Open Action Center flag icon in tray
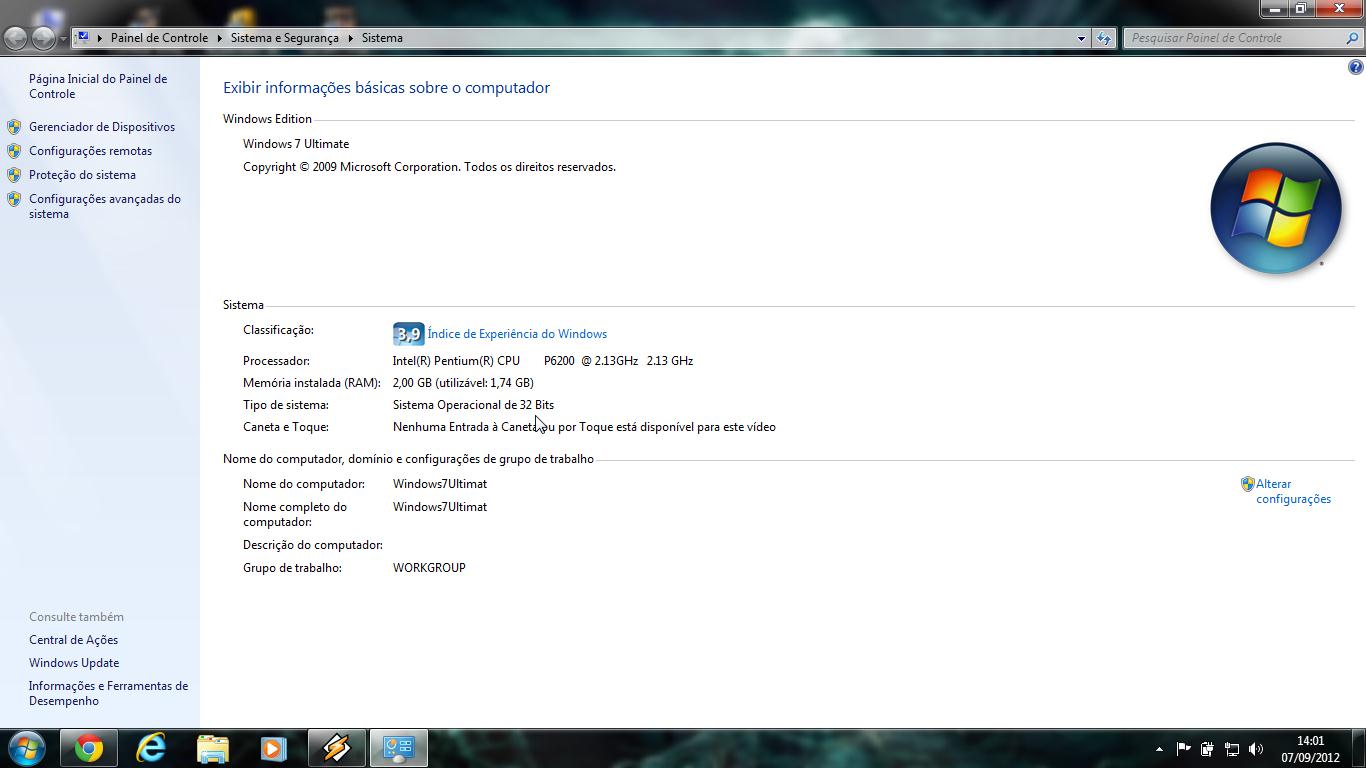This screenshot has height=768, width=1366. (1183, 749)
